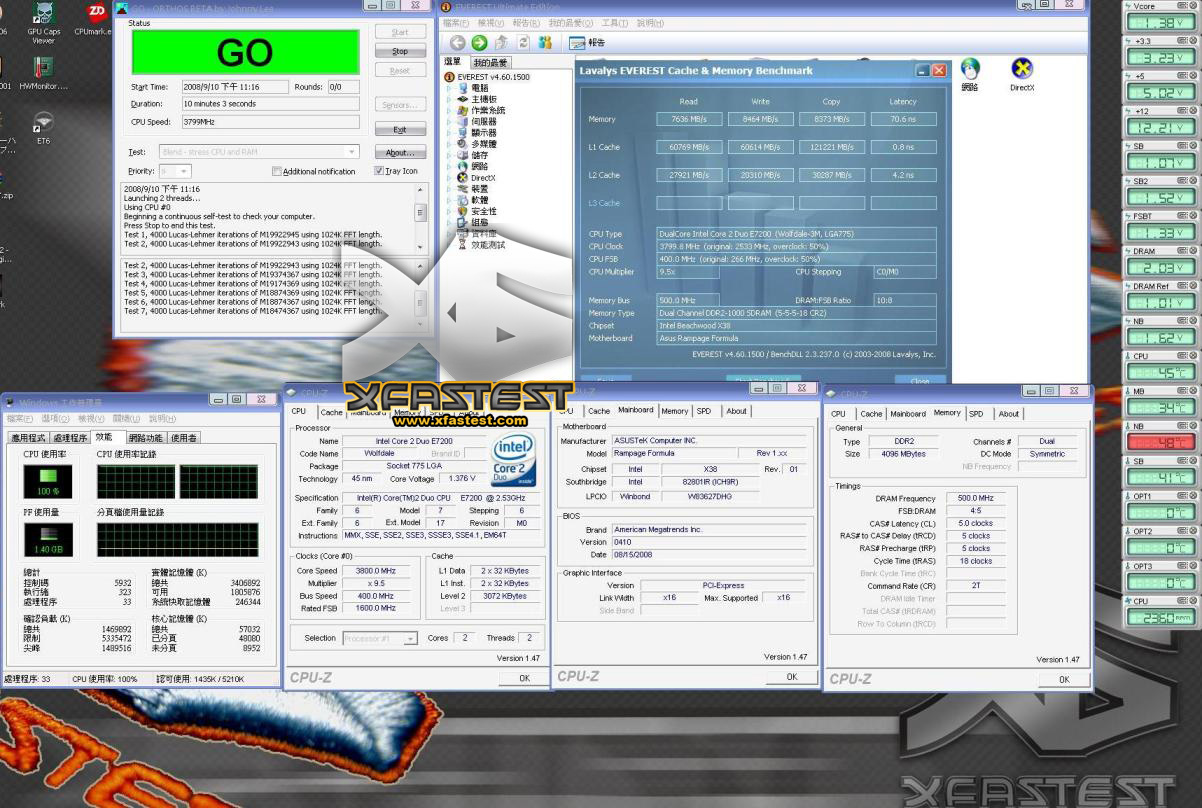This screenshot has height=808, width=1202.
Task: Open the 檢視 menu in Task Manager
Action: click(x=90, y=419)
